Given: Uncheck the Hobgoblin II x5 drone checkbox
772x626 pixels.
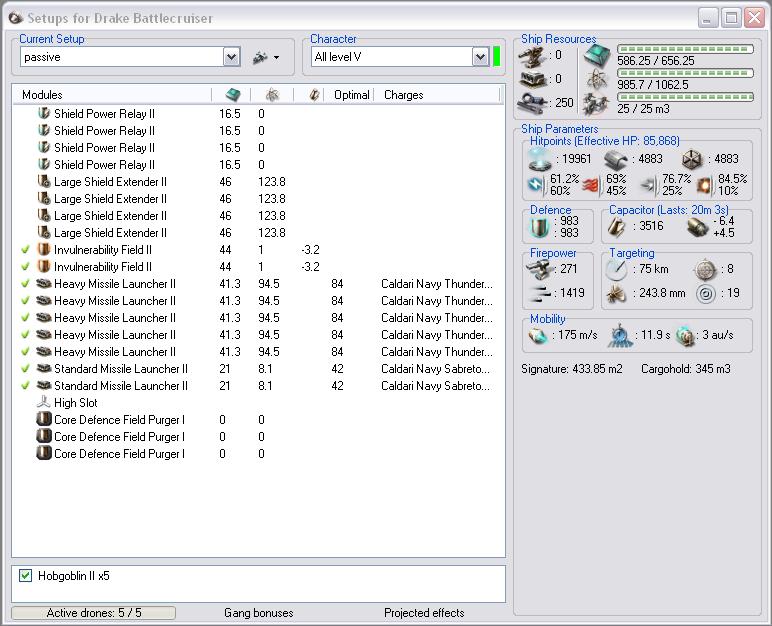Looking at the screenshot, I should click(26, 576).
